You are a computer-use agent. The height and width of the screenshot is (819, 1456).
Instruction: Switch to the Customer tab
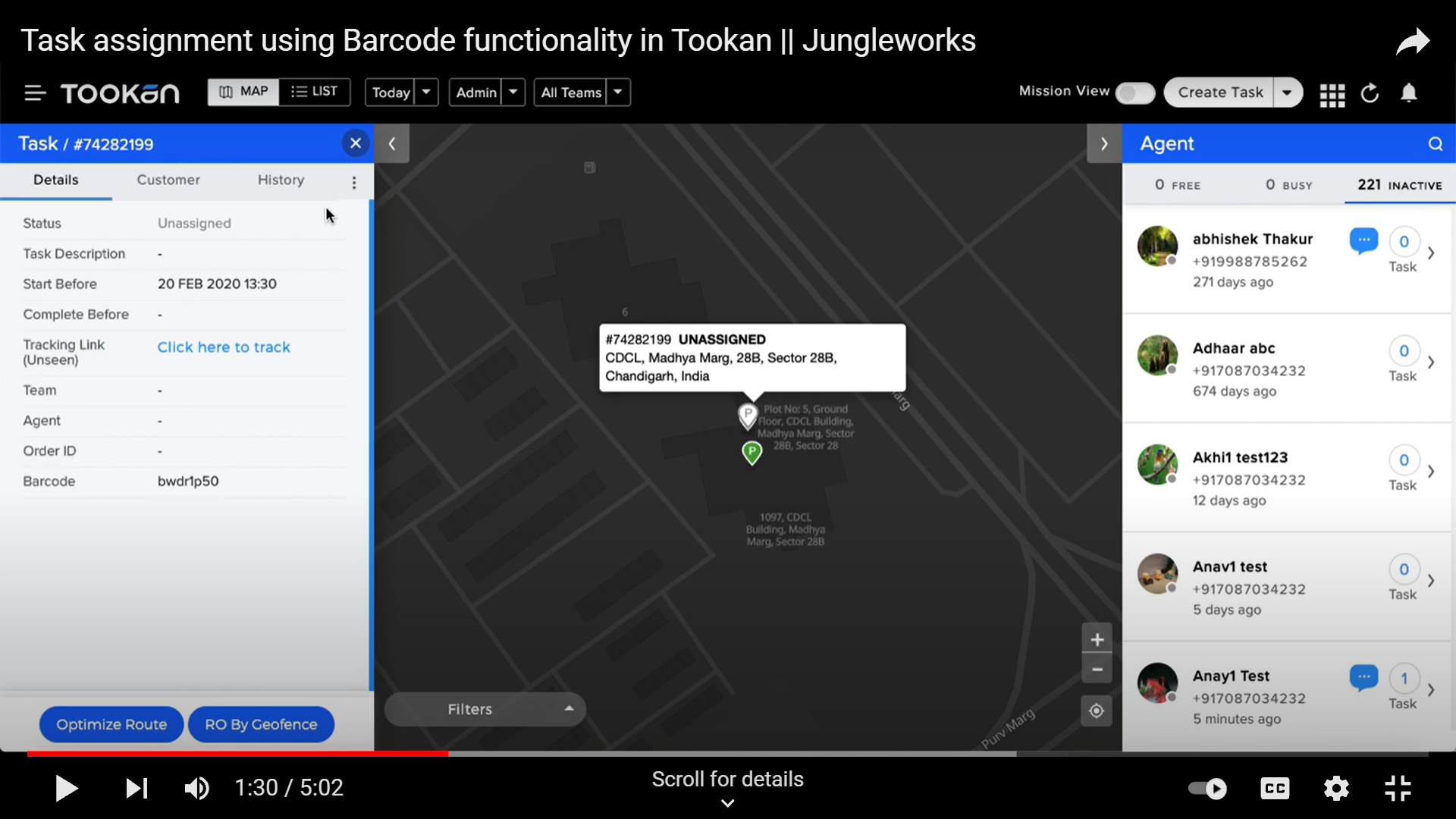[x=168, y=180]
